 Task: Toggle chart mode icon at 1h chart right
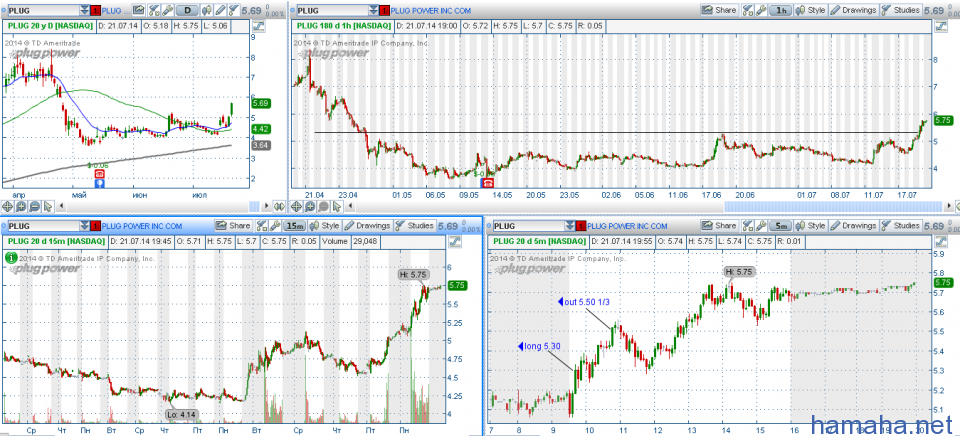point(941,26)
